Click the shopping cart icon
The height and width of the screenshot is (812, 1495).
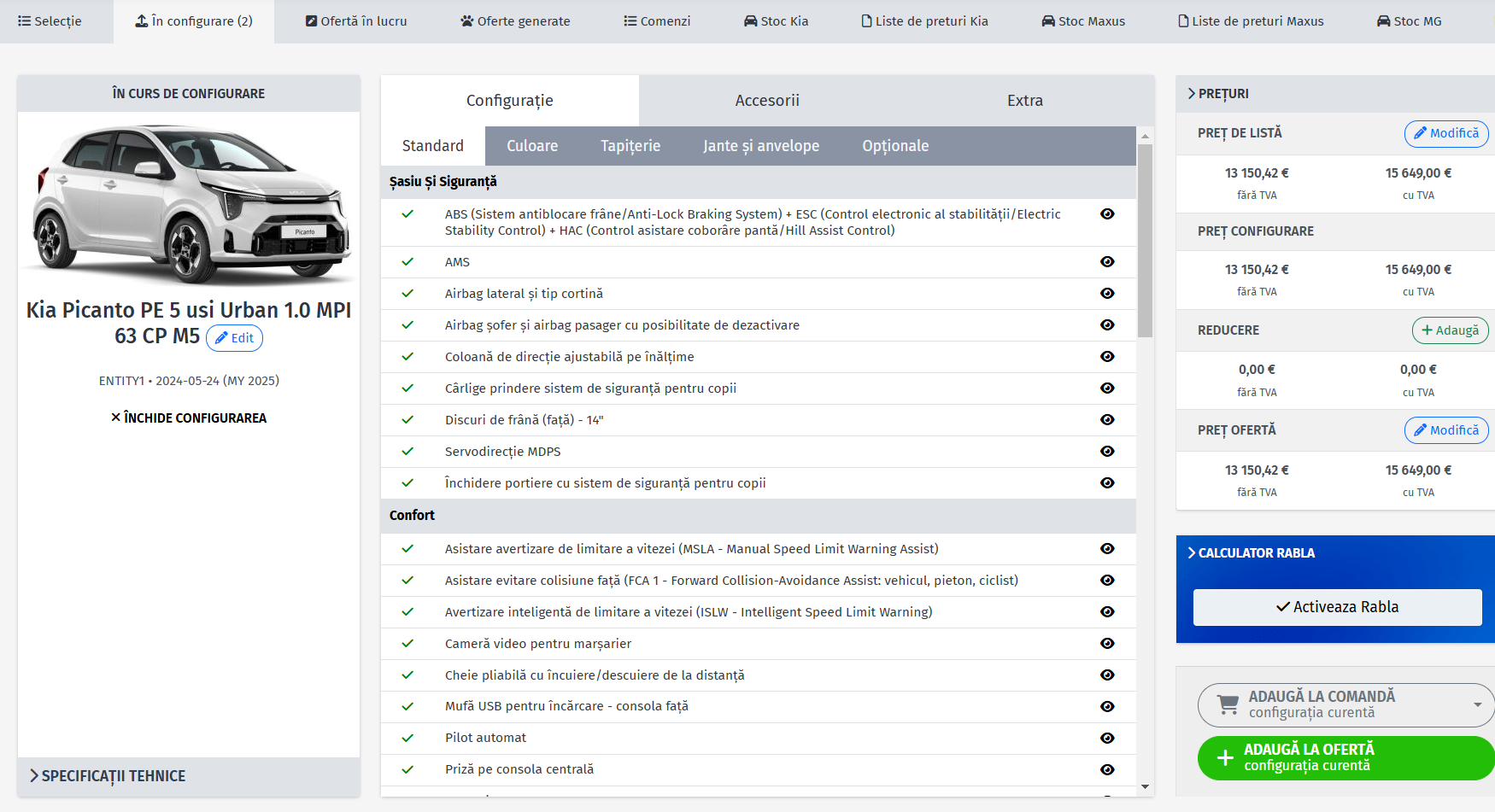point(1228,705)
